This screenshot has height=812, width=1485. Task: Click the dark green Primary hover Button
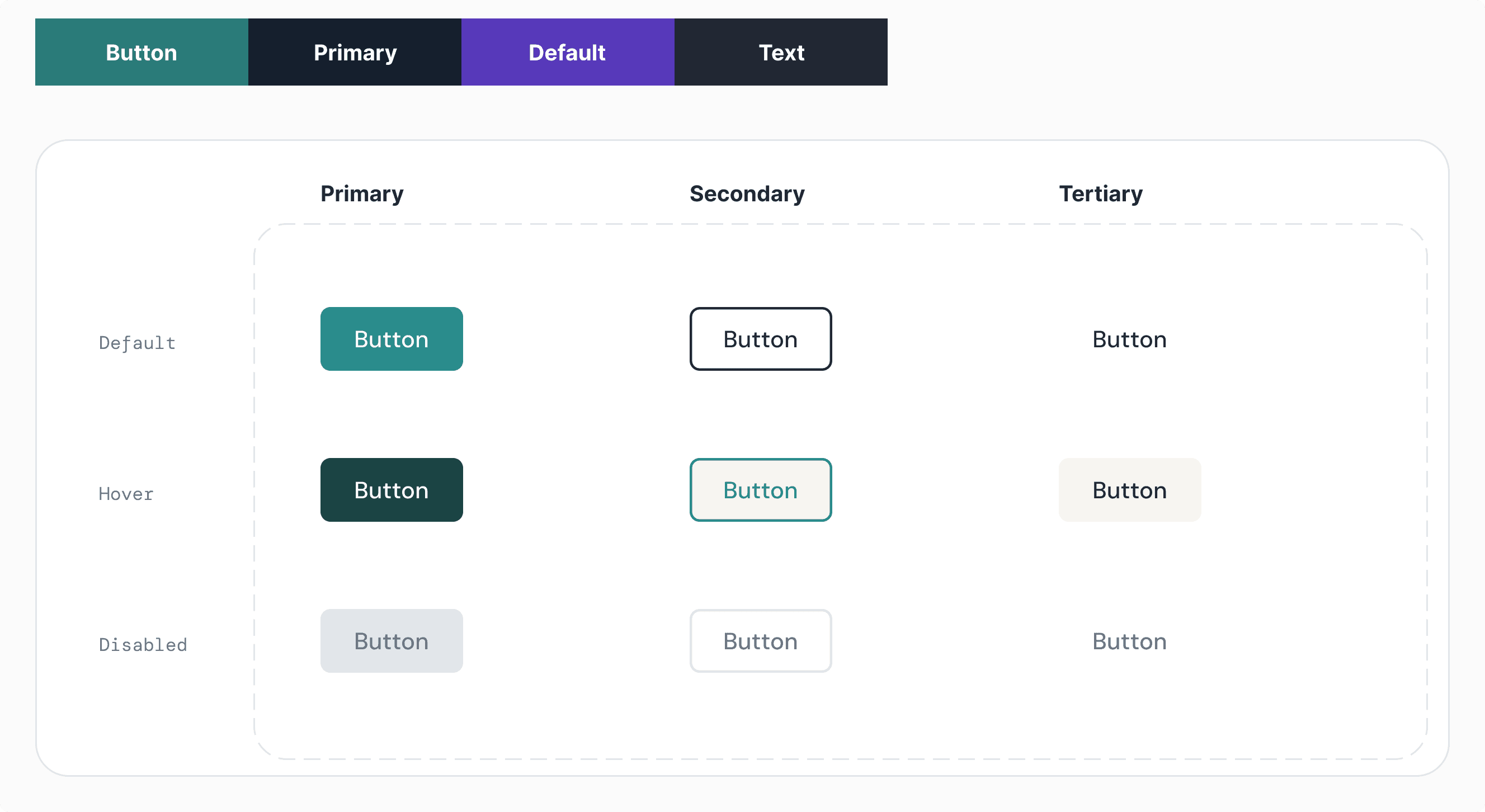(392, 490)
